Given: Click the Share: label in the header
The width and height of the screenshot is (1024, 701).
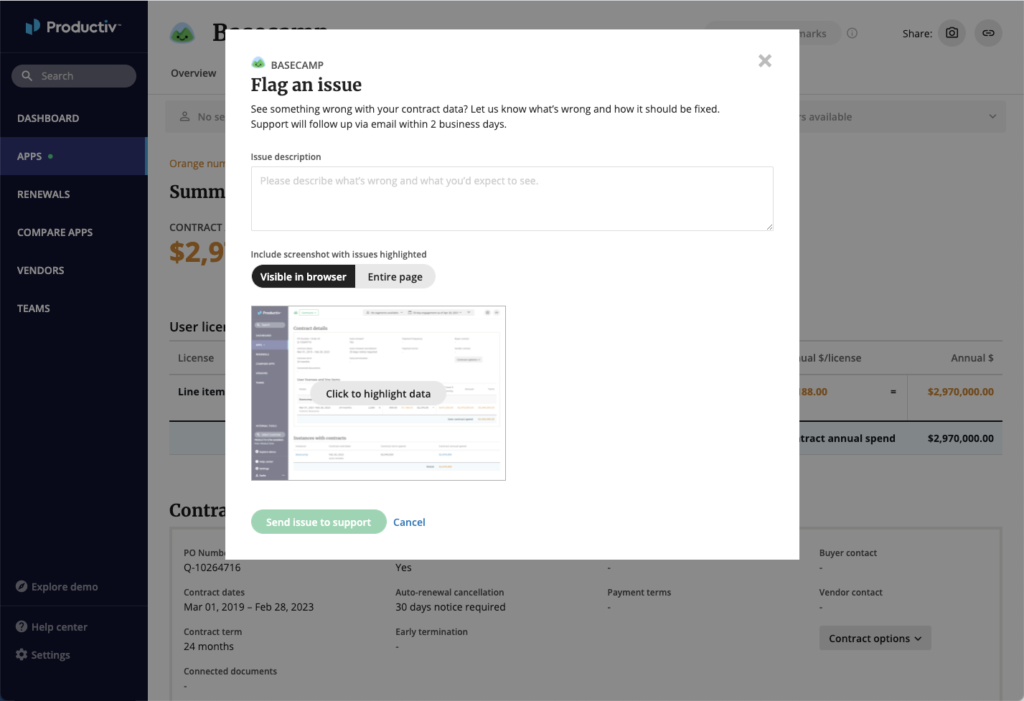Looking at the screenshot, I should (917, 33).
